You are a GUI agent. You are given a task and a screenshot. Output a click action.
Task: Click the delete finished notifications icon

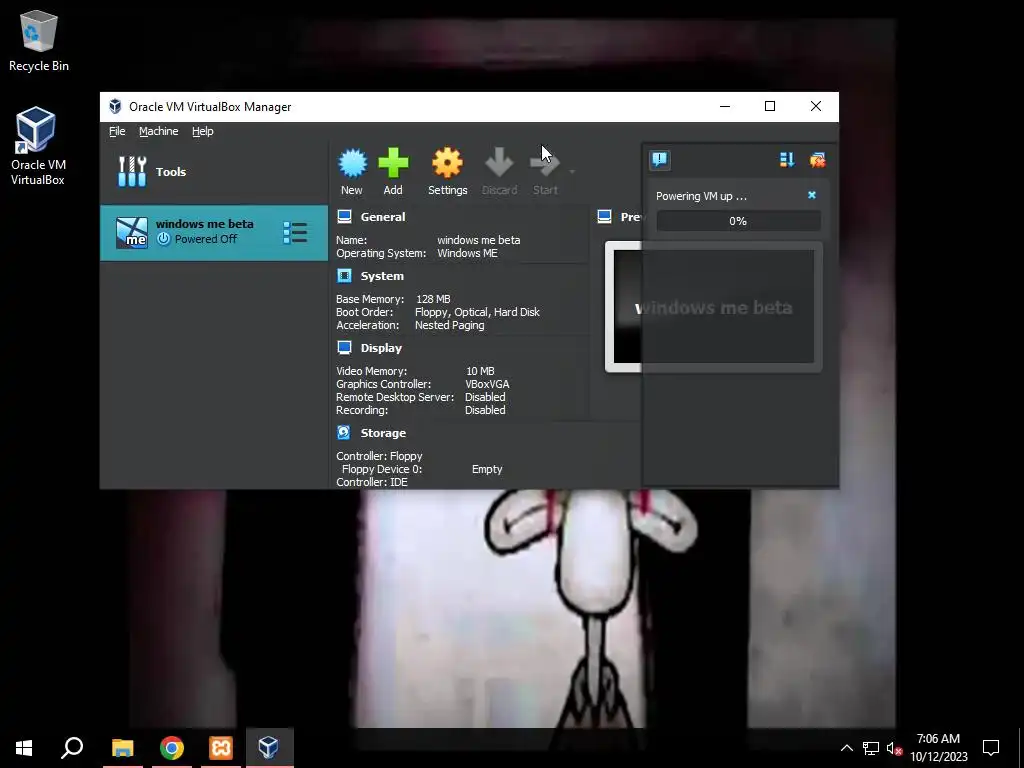tap(817, 159)
